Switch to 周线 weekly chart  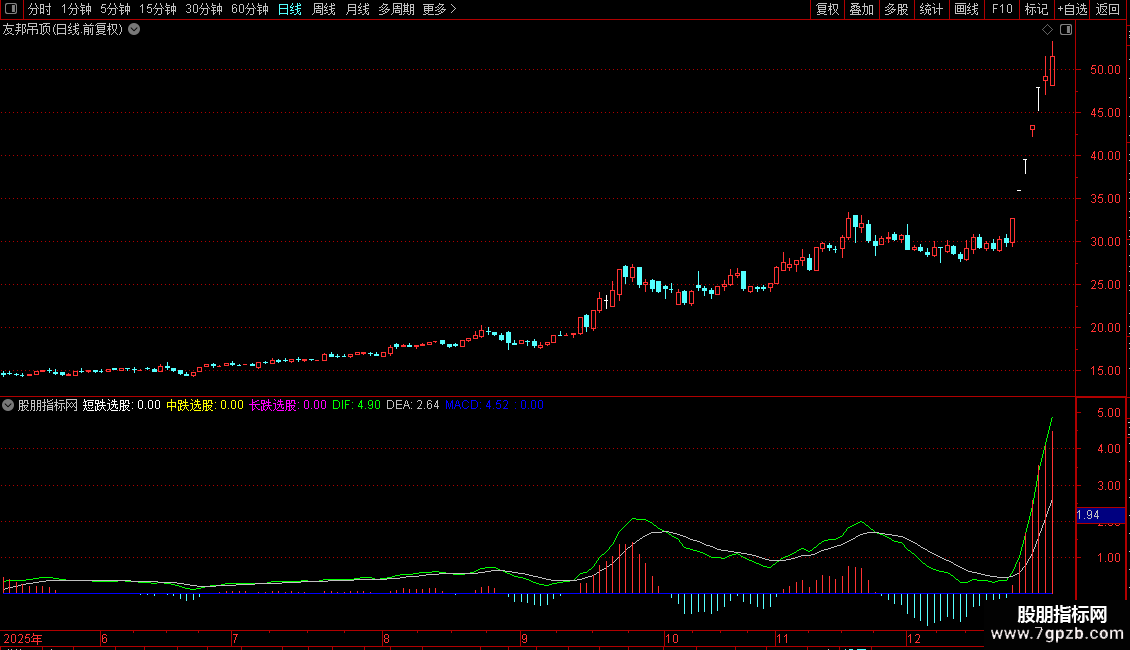324,9
